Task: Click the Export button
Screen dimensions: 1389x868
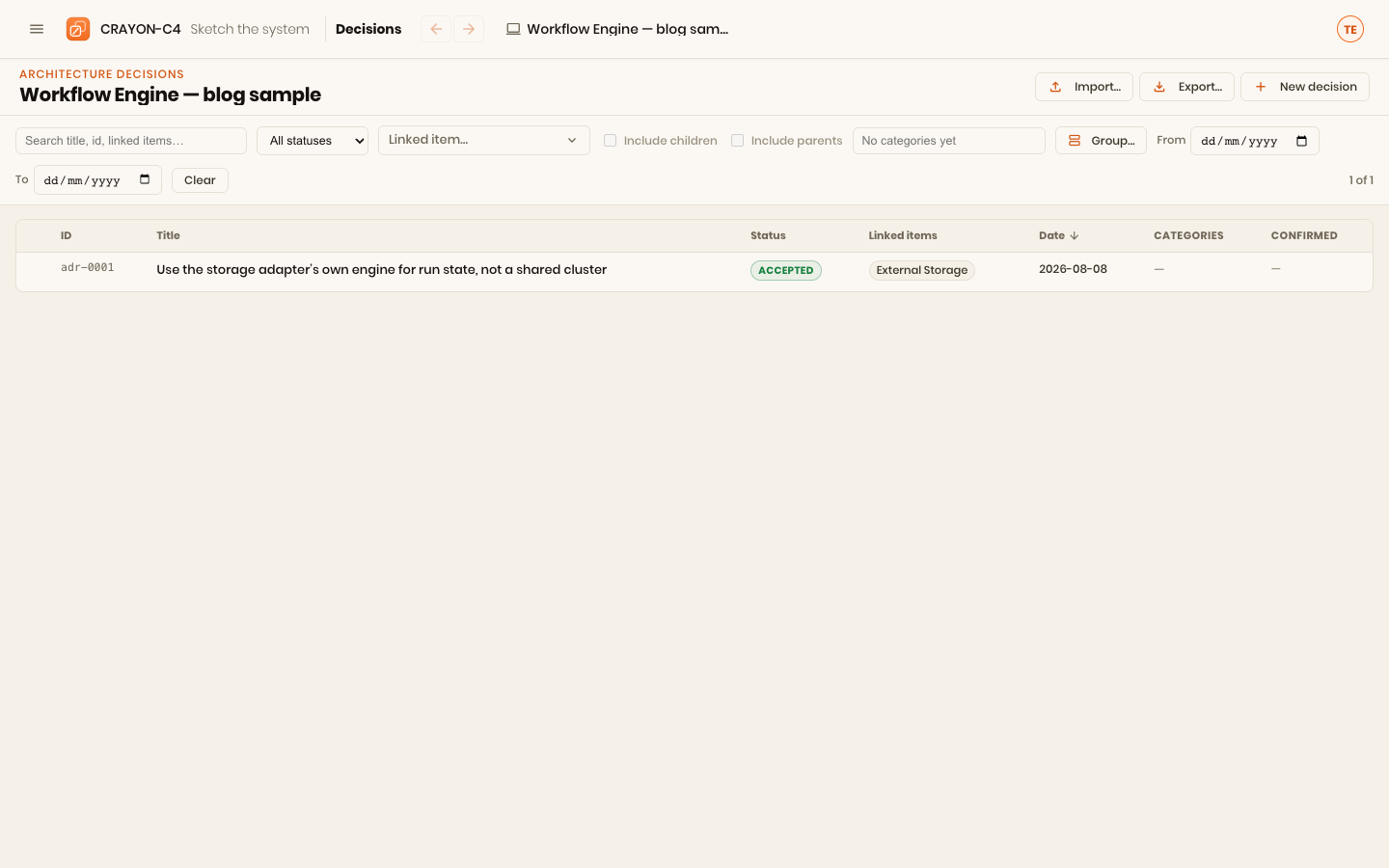Action: point(1186,87)
